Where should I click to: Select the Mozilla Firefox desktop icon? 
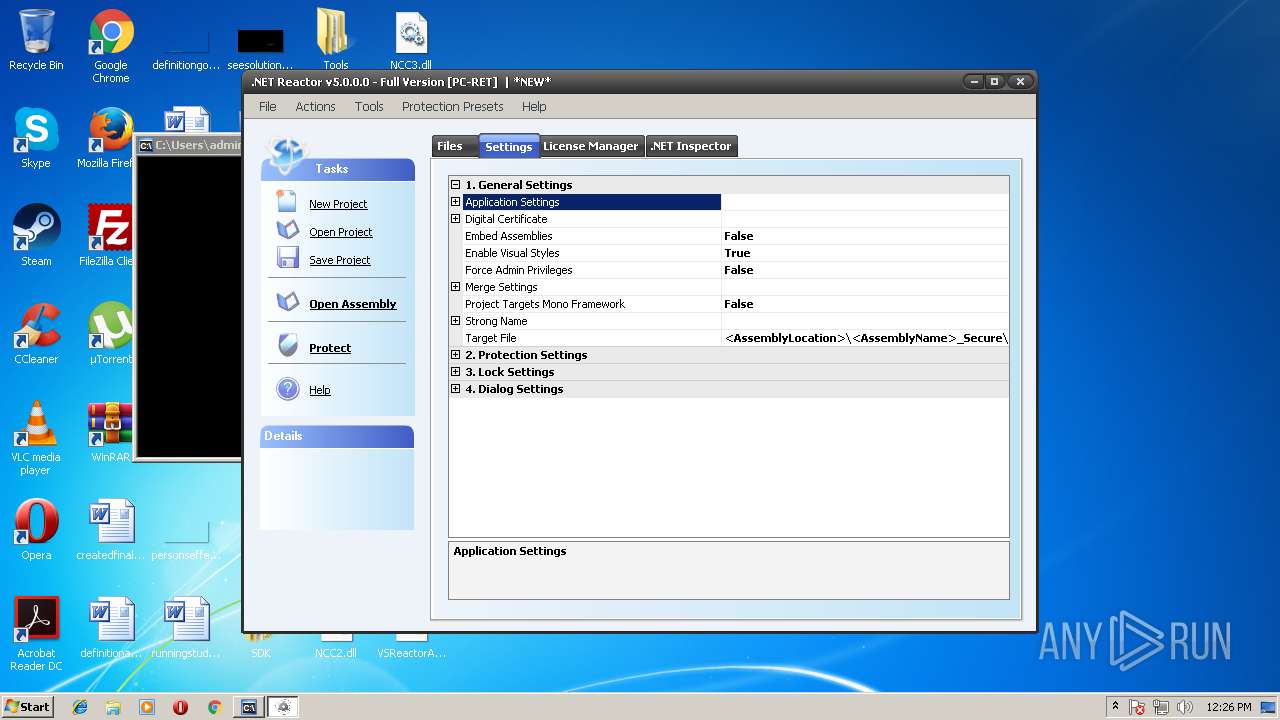110,138
